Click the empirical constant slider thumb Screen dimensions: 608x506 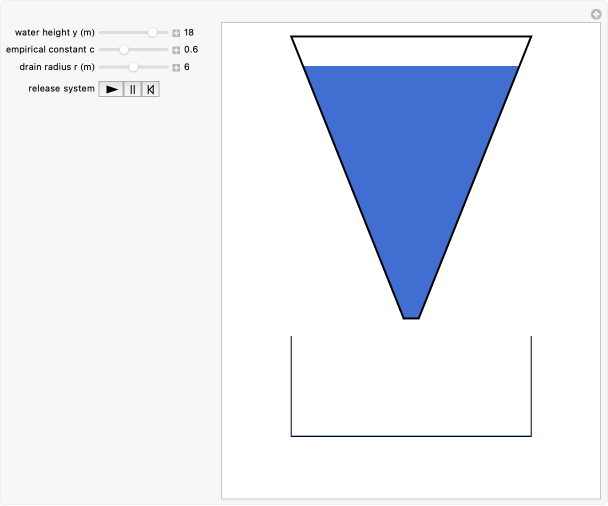124,50
